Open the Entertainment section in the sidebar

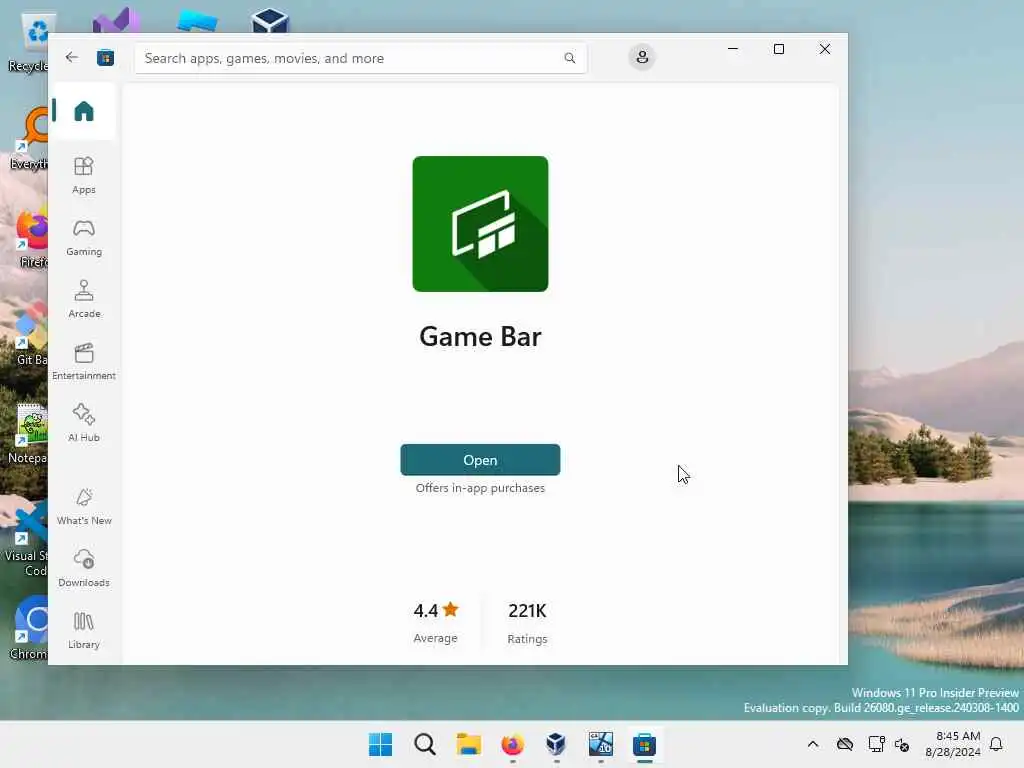tap(84, 361)
